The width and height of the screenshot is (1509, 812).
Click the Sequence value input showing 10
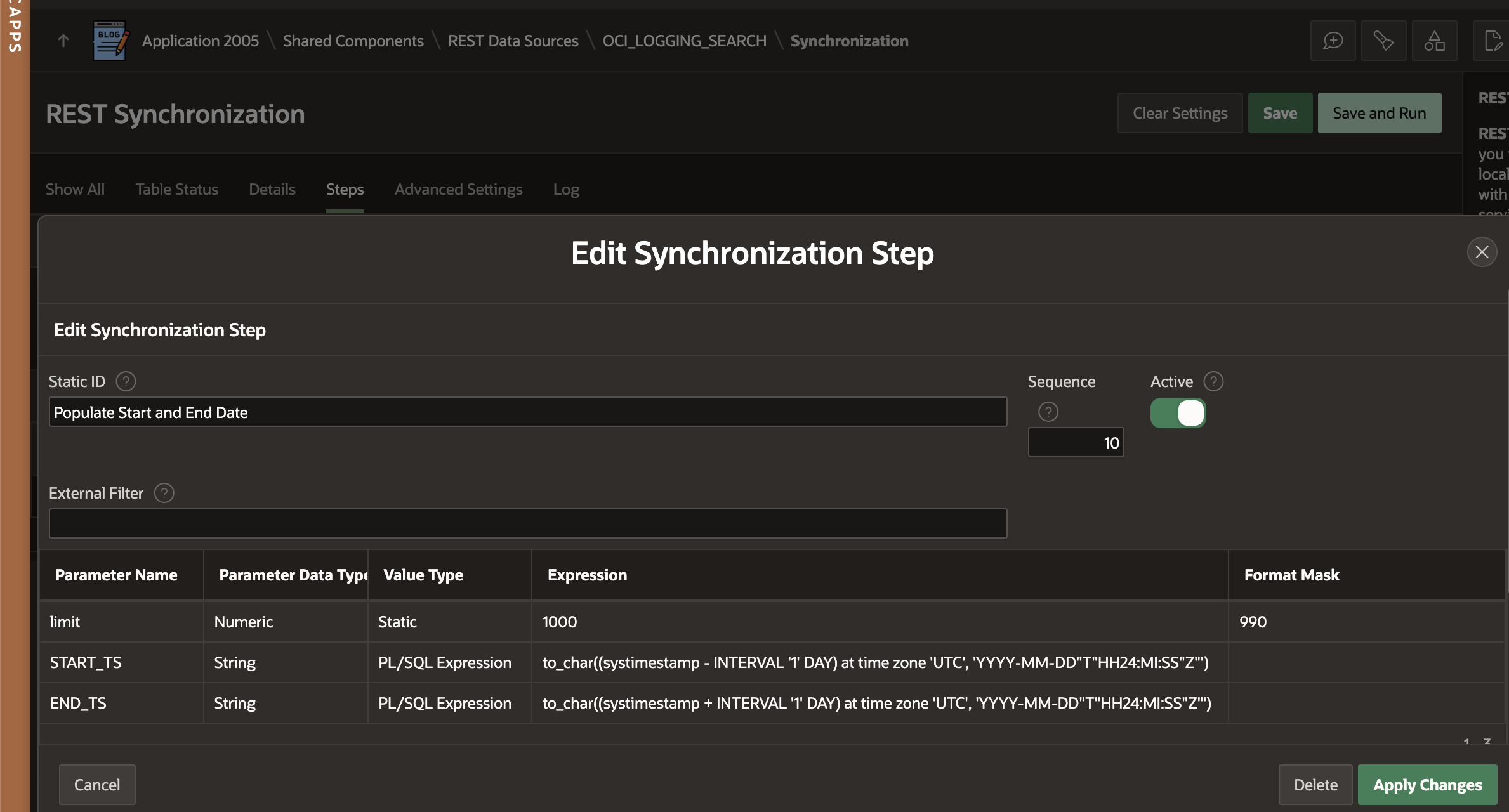tap(1075, 442)
